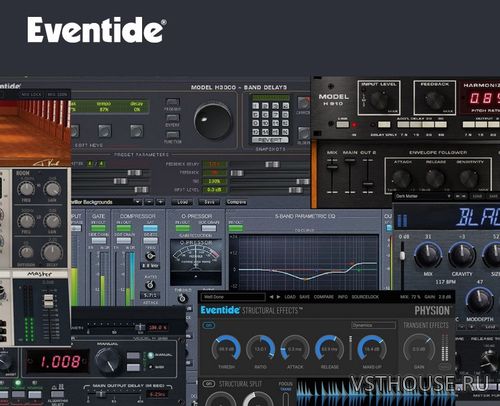Toggle the Gate In/Out green button
Screen dimensions: 500x406
coord(98,228)
